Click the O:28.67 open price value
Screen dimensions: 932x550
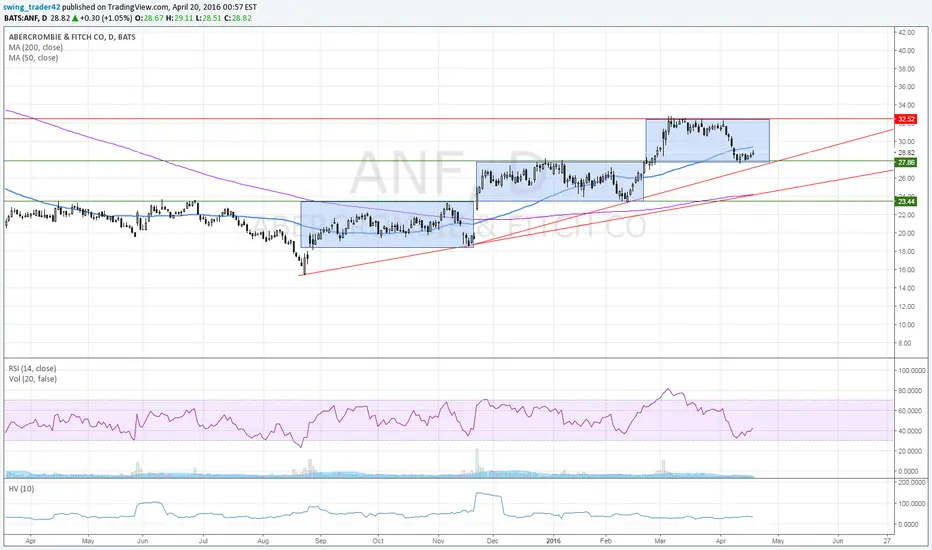pyautogui.click(x=149, y=18)
